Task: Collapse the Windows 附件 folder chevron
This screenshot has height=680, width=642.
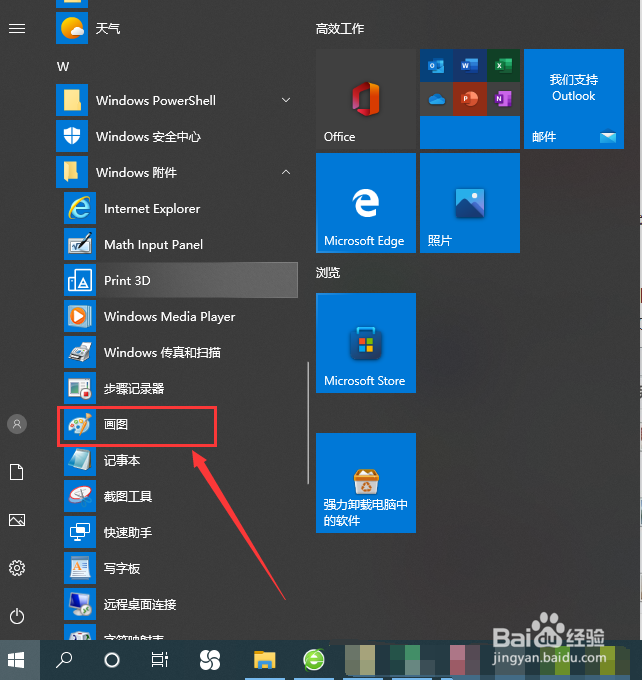Action: (286, 172)
